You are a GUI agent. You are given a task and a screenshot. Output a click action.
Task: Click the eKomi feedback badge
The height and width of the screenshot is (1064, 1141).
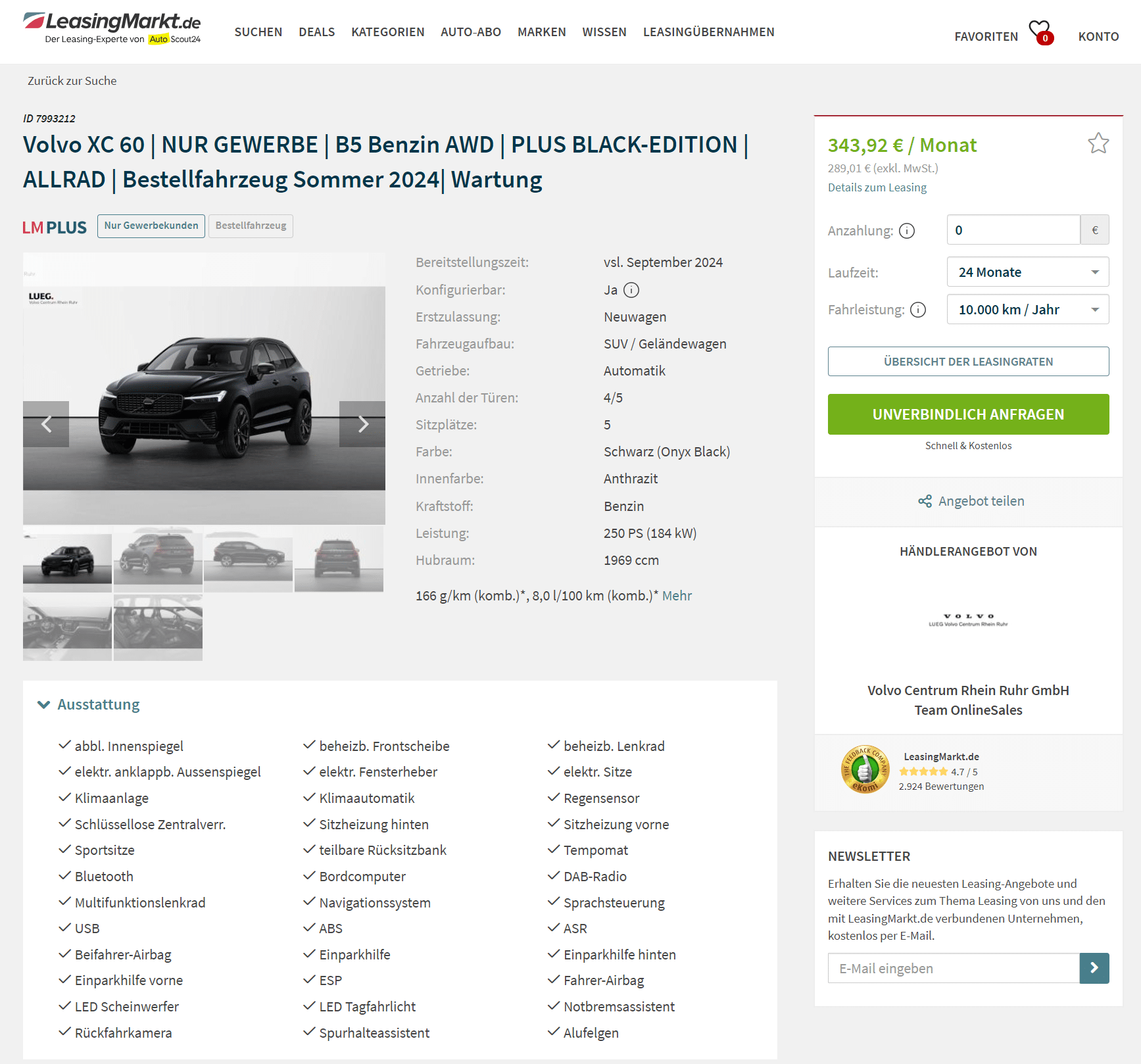coord(865,769)
